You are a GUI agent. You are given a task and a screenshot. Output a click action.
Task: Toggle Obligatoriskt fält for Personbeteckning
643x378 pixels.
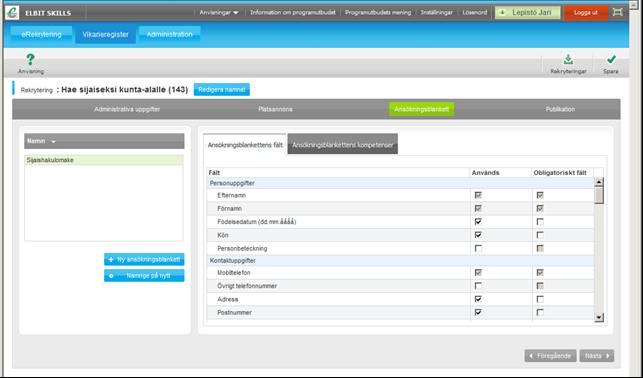pos(540,248)
